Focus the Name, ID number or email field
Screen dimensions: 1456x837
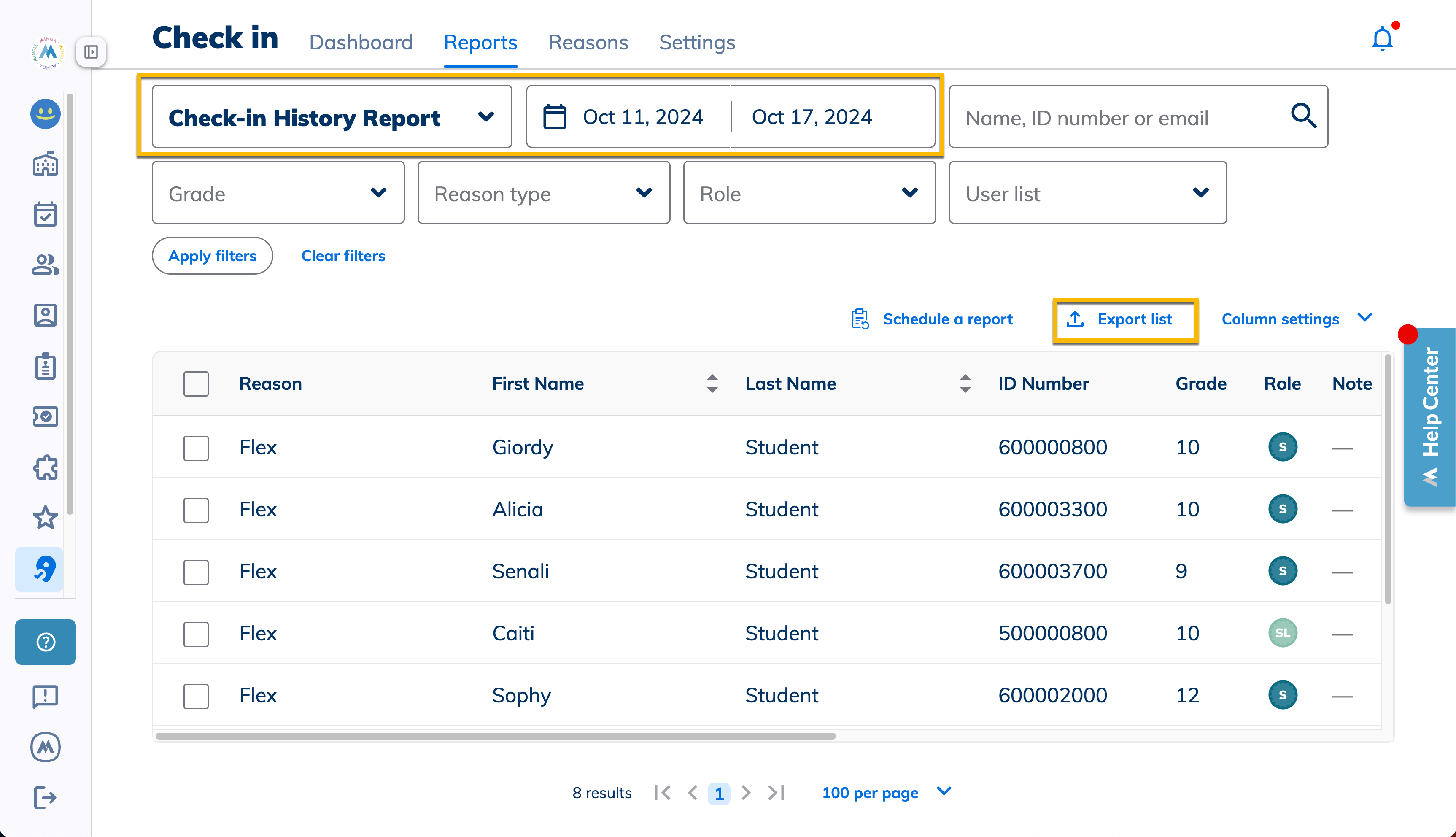coord(1138,117)
